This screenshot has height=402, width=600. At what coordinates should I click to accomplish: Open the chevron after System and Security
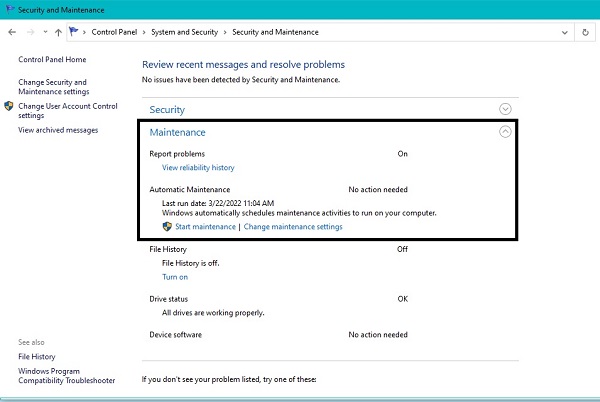click(x=225, y=33)
